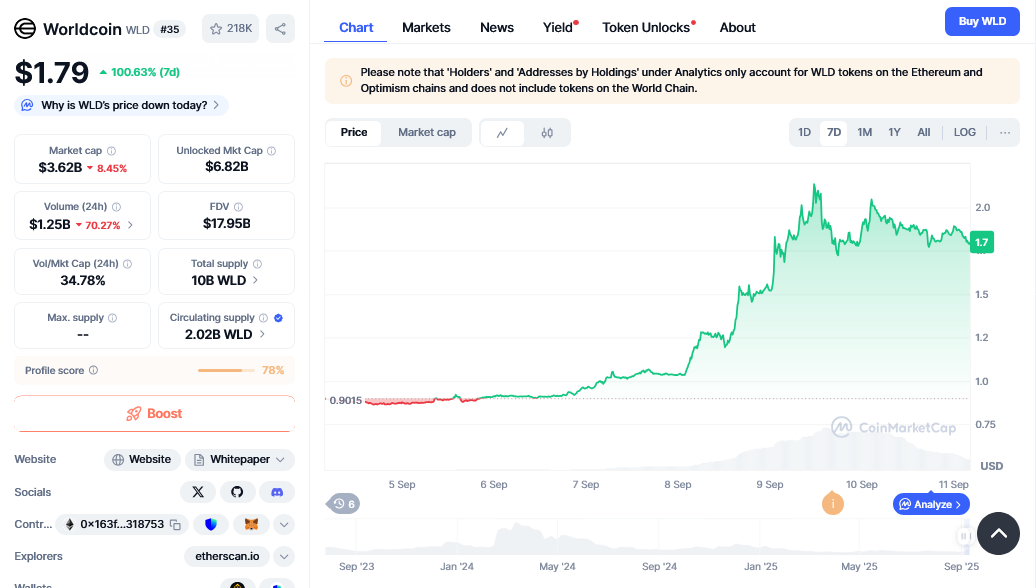
Task: Set chart range to 7D
Action: (834, 132)
